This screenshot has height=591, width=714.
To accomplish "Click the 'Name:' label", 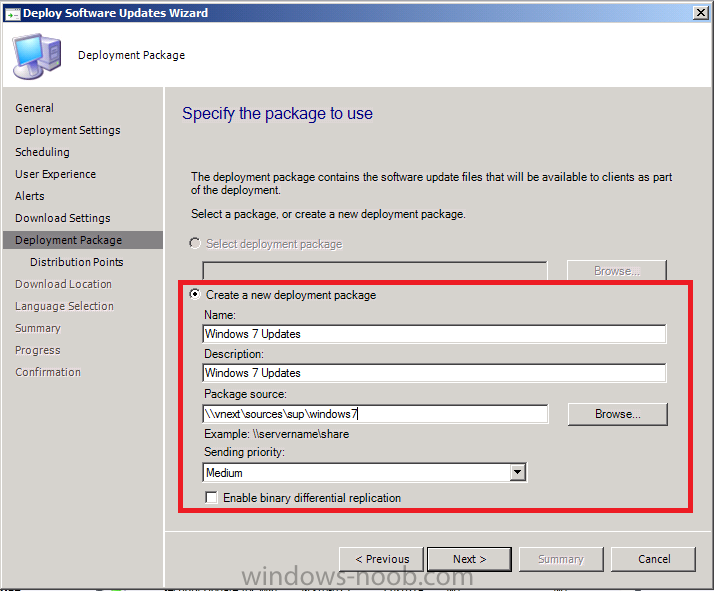I will (219, 315).
